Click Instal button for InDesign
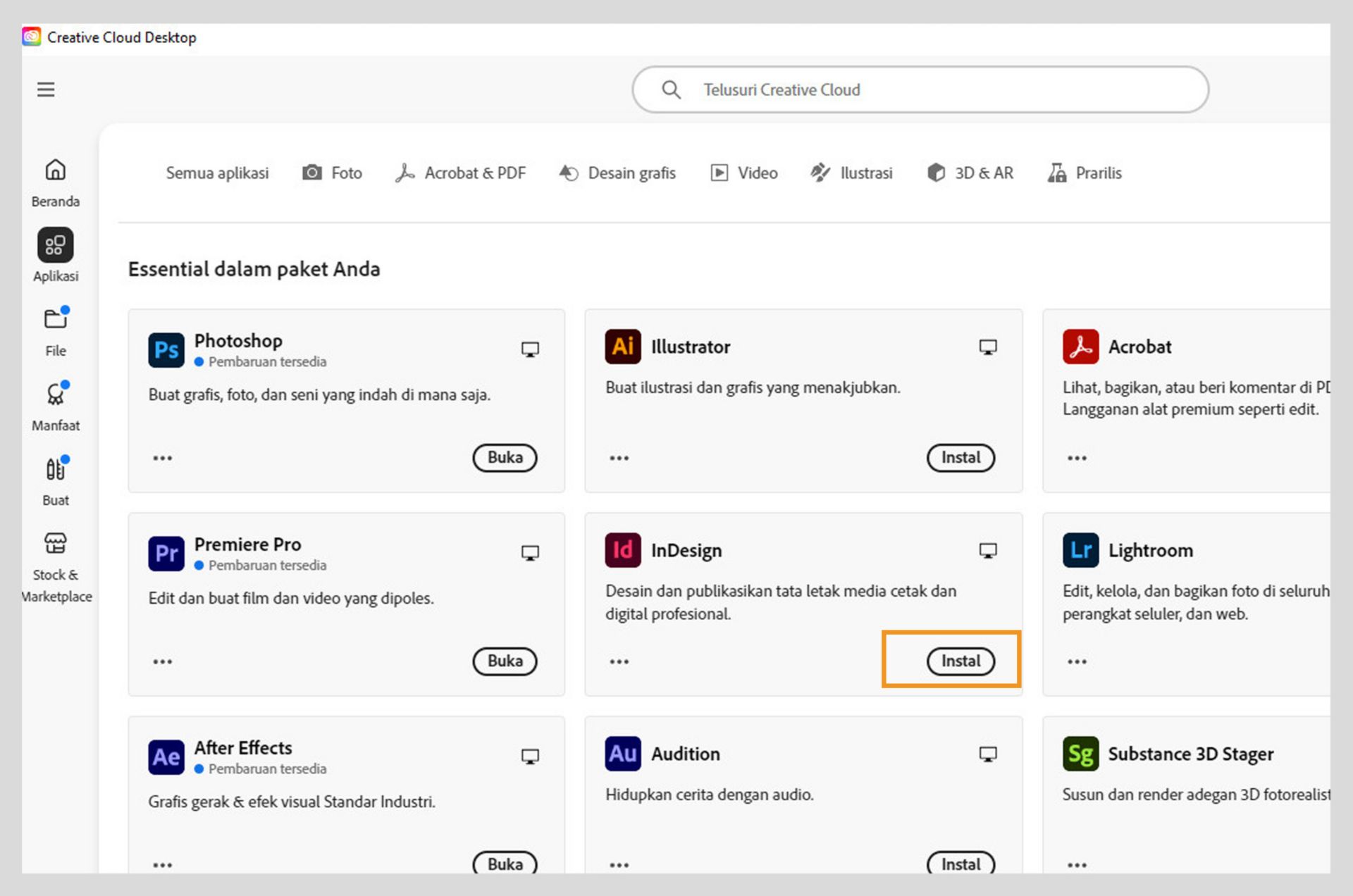 [x=960, y=661]
